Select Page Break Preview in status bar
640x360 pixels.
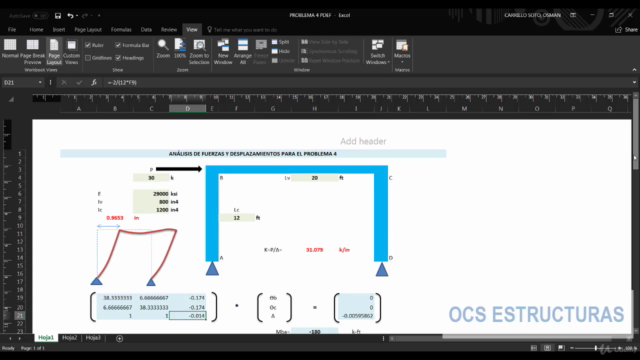561,348
